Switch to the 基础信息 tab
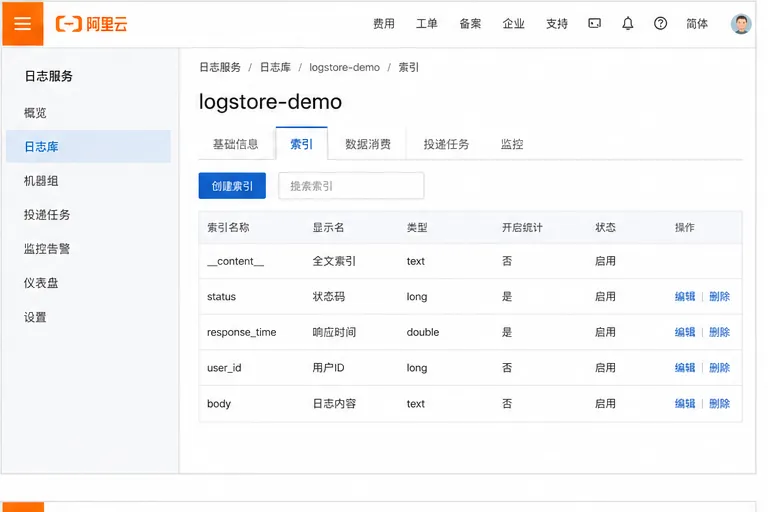Image resolution: width=768 pixels, height=512 pixels. (x=236, y=144)
